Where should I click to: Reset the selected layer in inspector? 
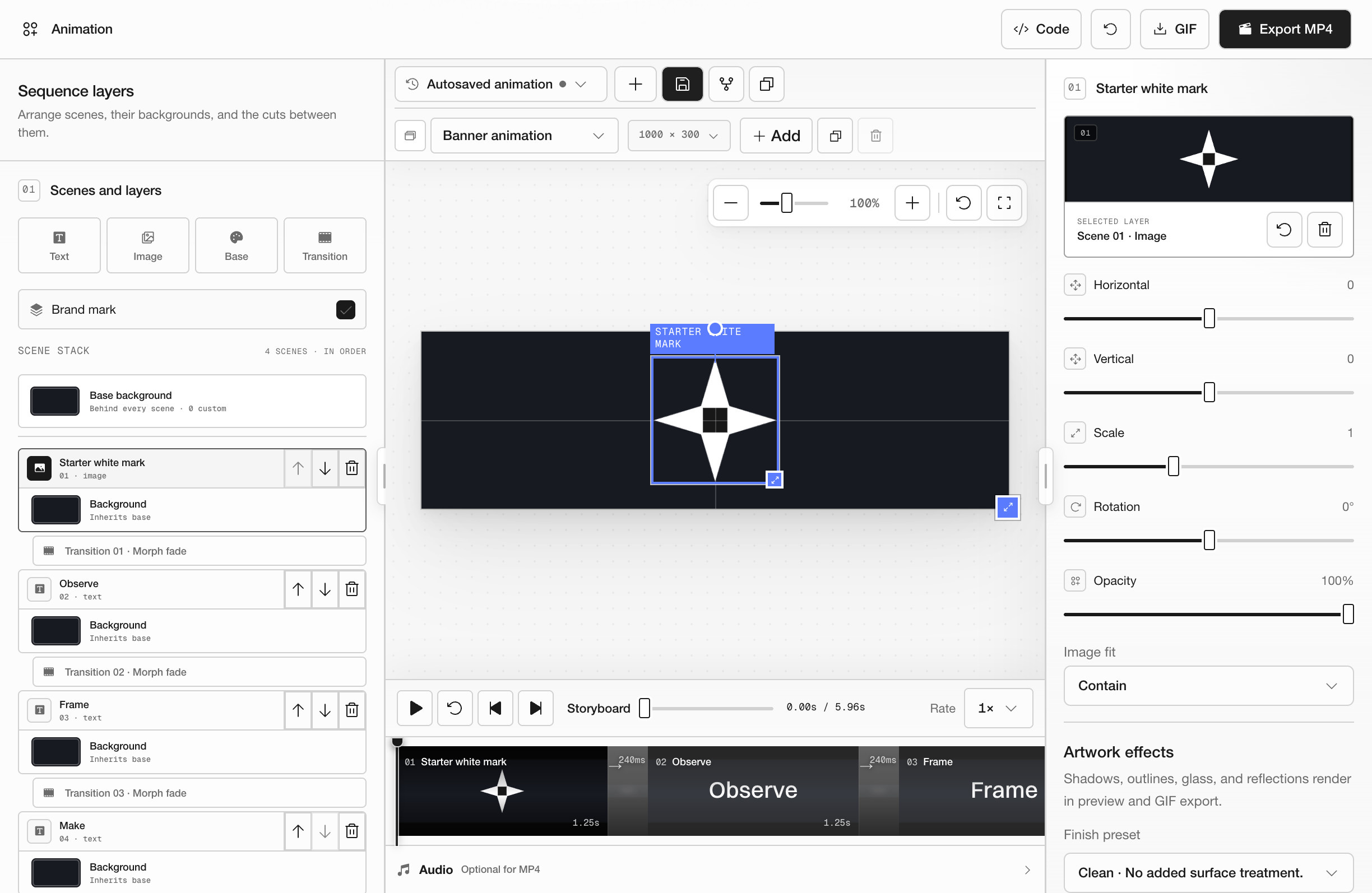1284,229
